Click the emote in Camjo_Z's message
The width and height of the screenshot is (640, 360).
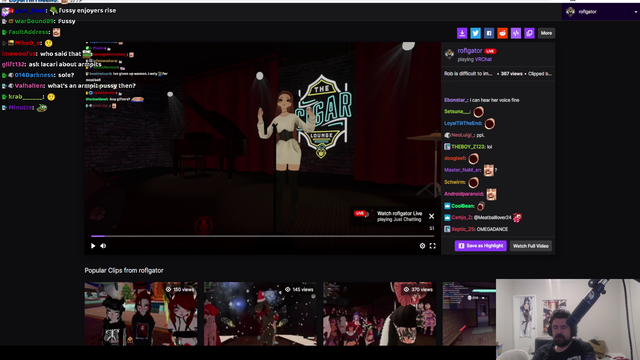click(x=518, y=218)
